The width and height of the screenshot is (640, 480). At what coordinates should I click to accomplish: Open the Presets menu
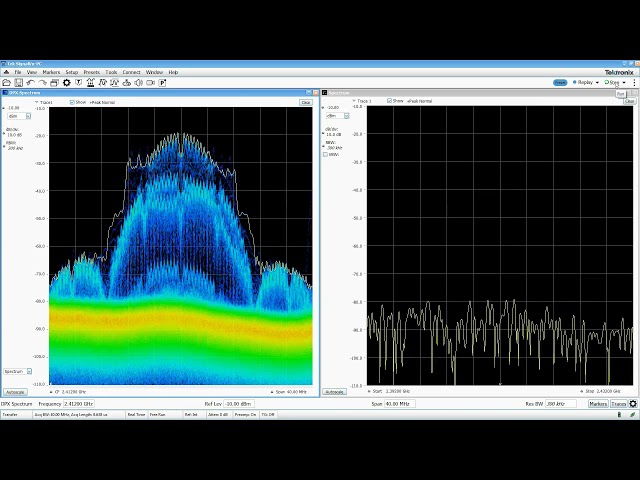point(91,72)
